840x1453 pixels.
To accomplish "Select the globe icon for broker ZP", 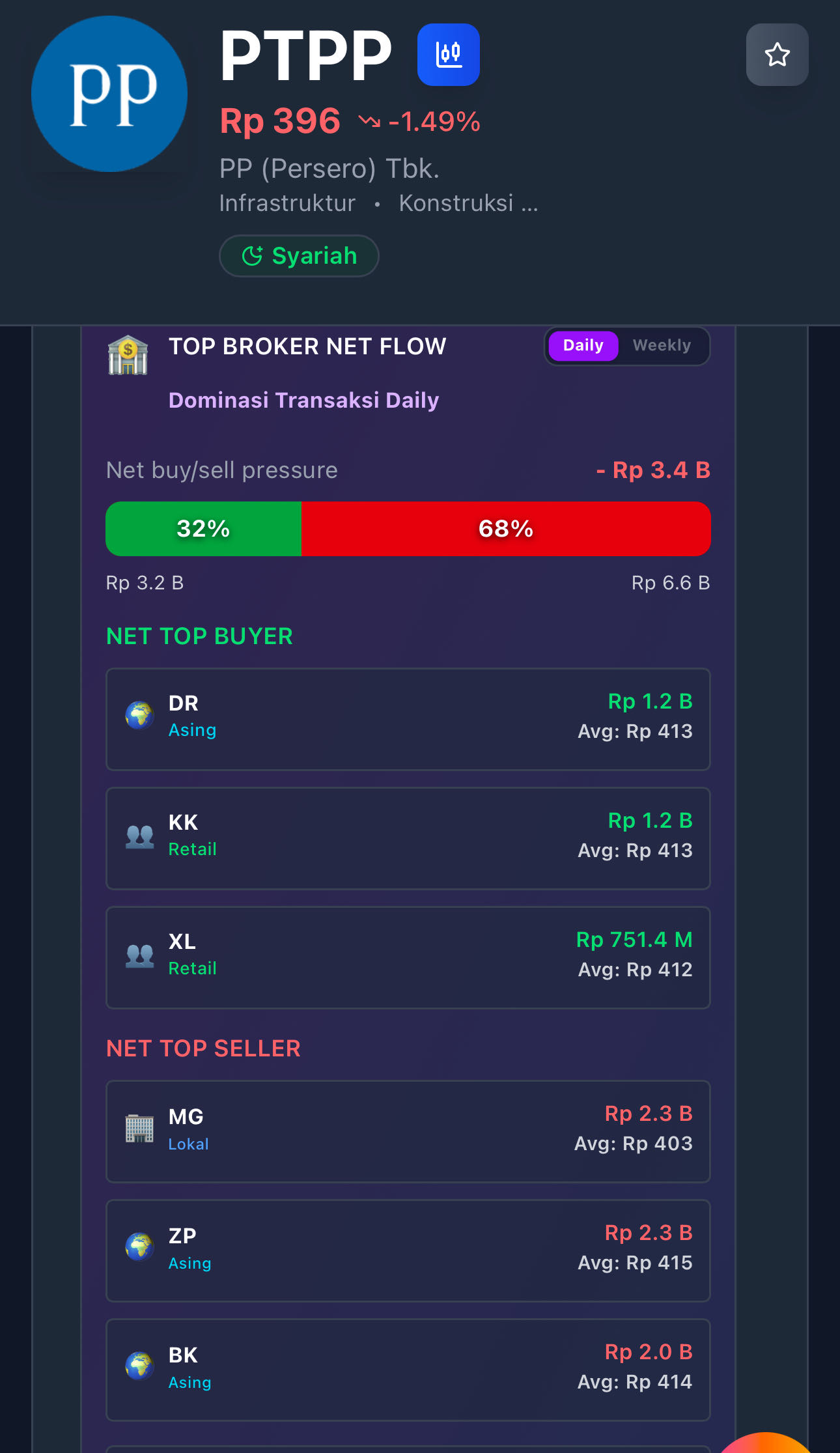I will (139, 1247).
